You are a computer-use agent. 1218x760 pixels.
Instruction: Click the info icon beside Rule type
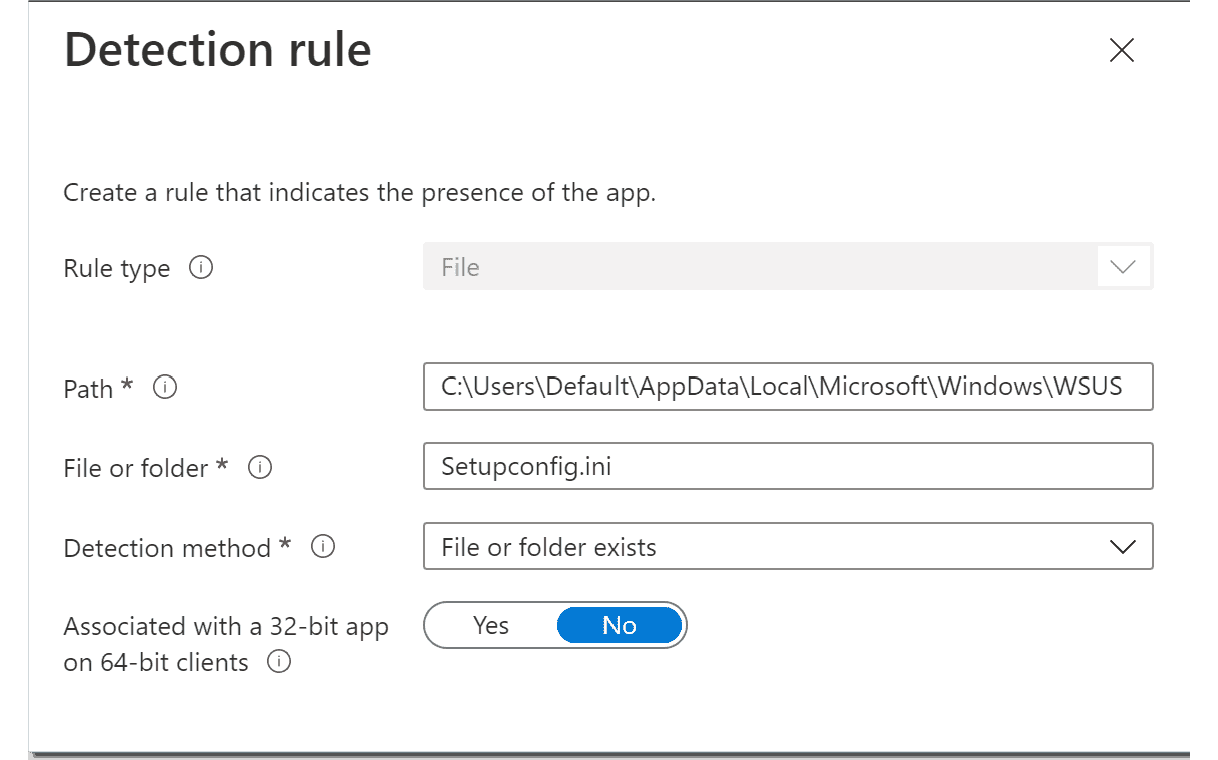coord(201,268)
